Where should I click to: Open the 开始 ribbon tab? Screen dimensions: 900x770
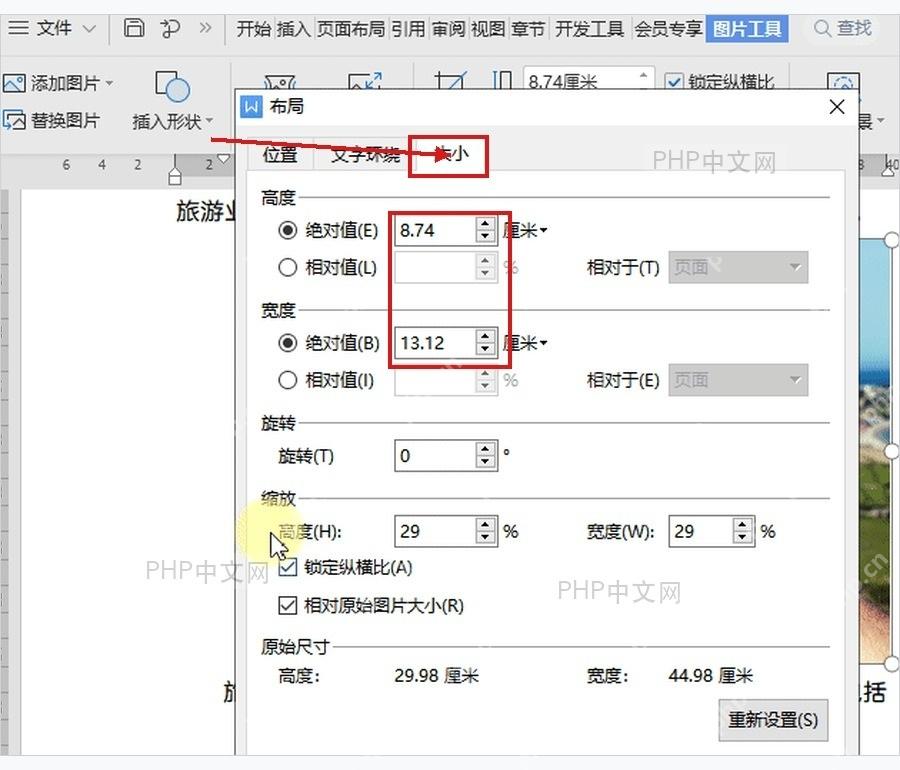pyautogui.click(x=253, y=28)
